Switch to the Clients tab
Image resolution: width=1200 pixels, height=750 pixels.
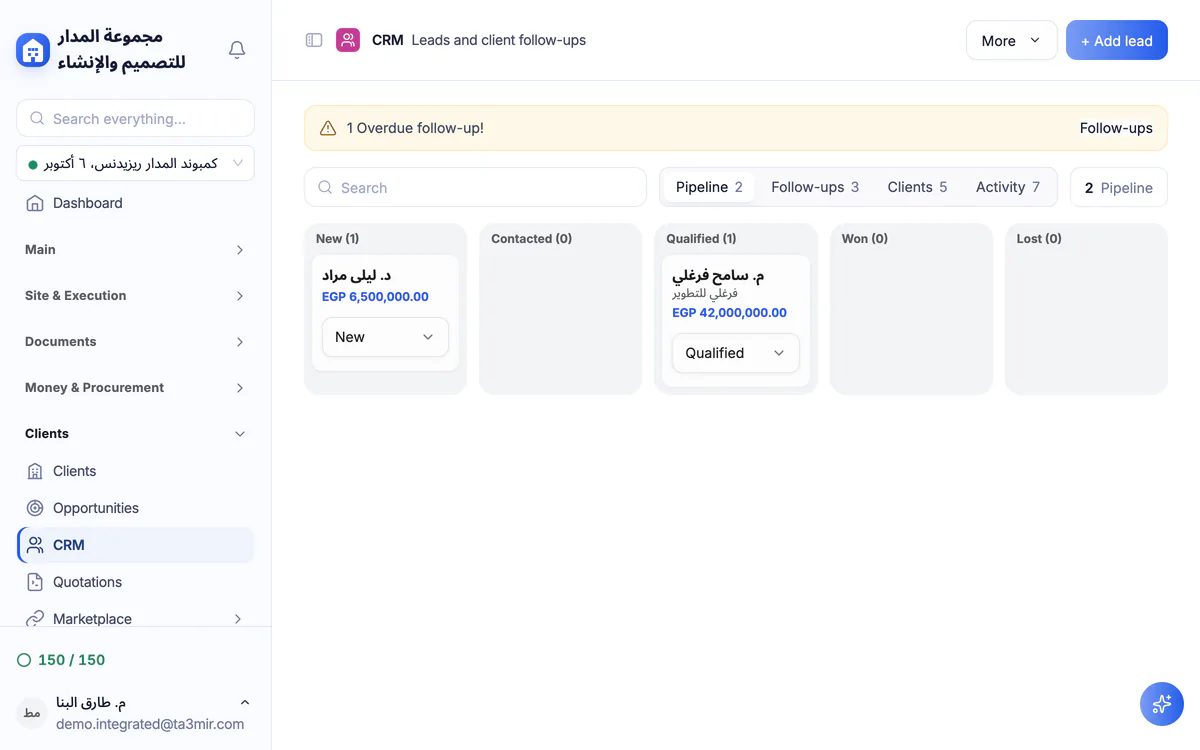pos(917,187)
